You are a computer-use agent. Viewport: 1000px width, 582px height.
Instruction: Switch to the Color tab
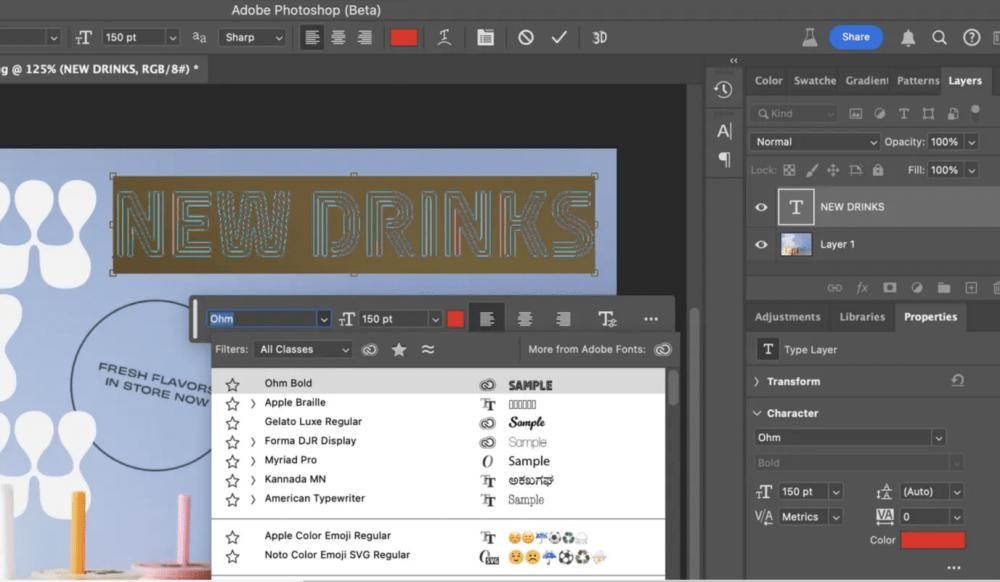point(768,81)
